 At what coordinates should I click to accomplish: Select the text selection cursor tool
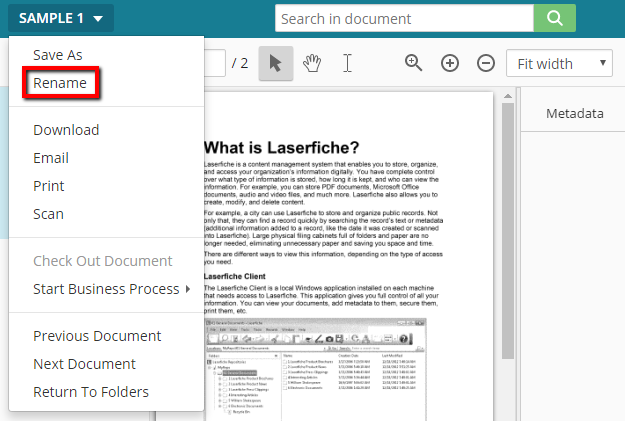[x=348, y=63]
